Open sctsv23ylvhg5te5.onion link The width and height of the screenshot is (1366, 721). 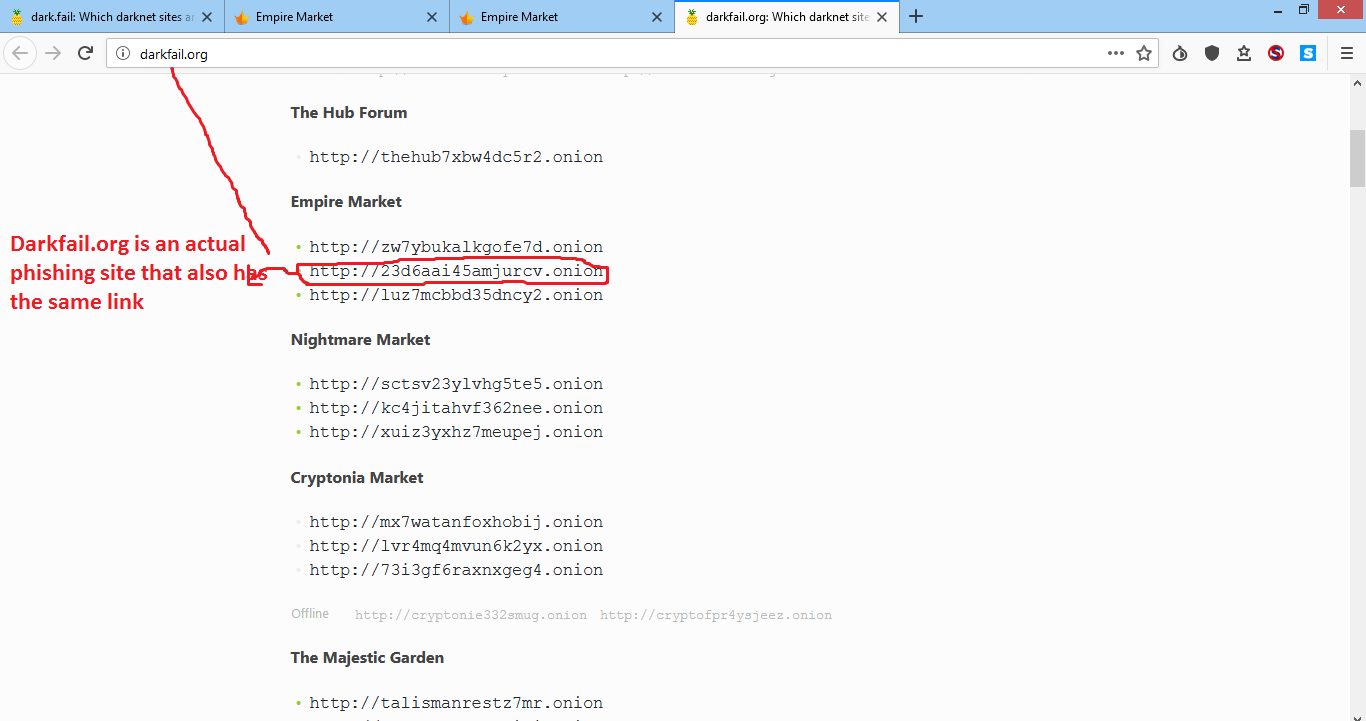coord(456,384)
